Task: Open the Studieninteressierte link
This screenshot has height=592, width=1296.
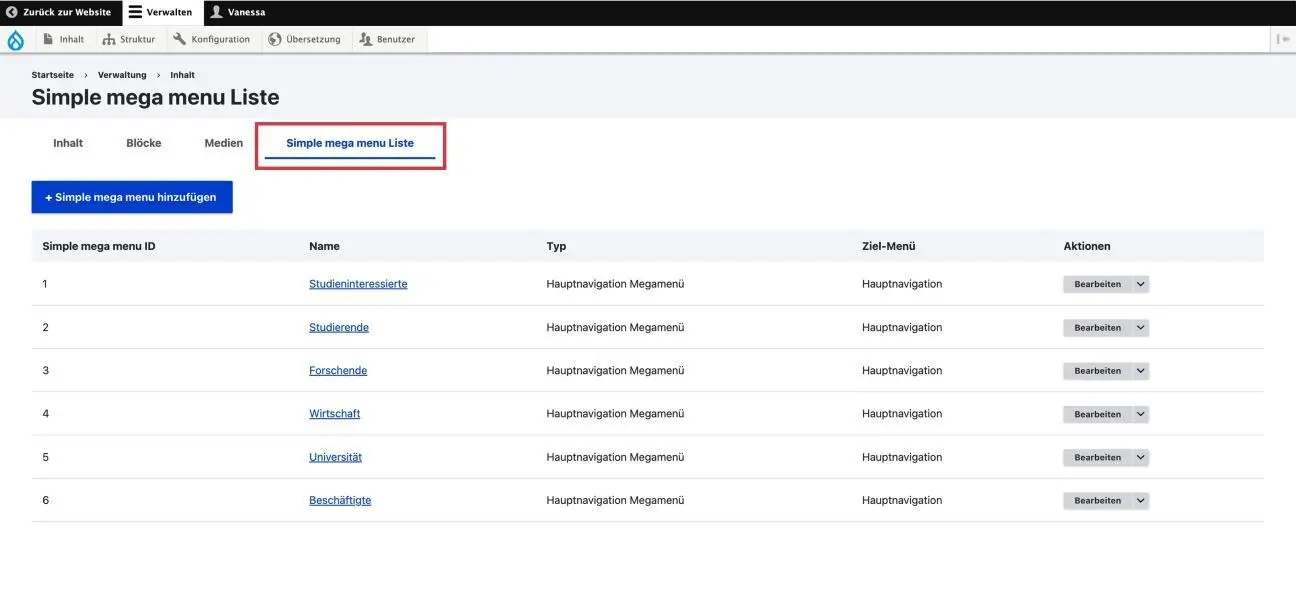Action: coord(357,283)
